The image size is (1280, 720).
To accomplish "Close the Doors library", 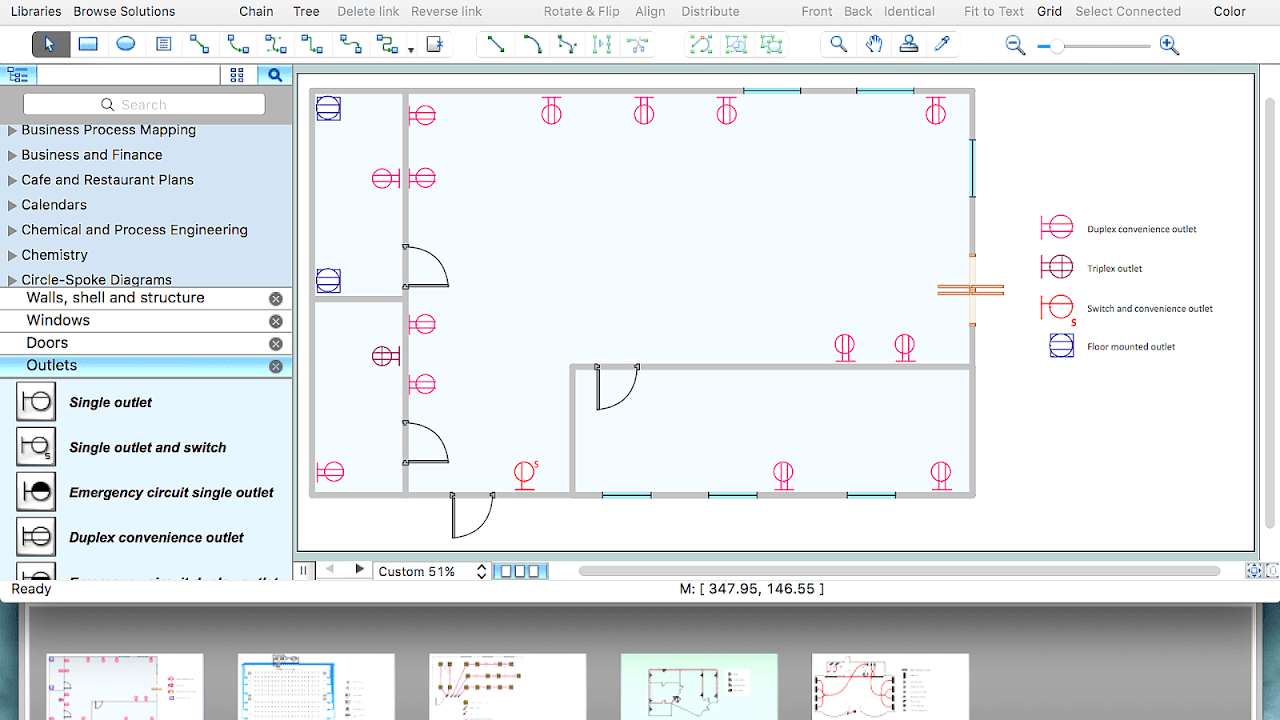I will pyautogui.click(x=276, y=344).
